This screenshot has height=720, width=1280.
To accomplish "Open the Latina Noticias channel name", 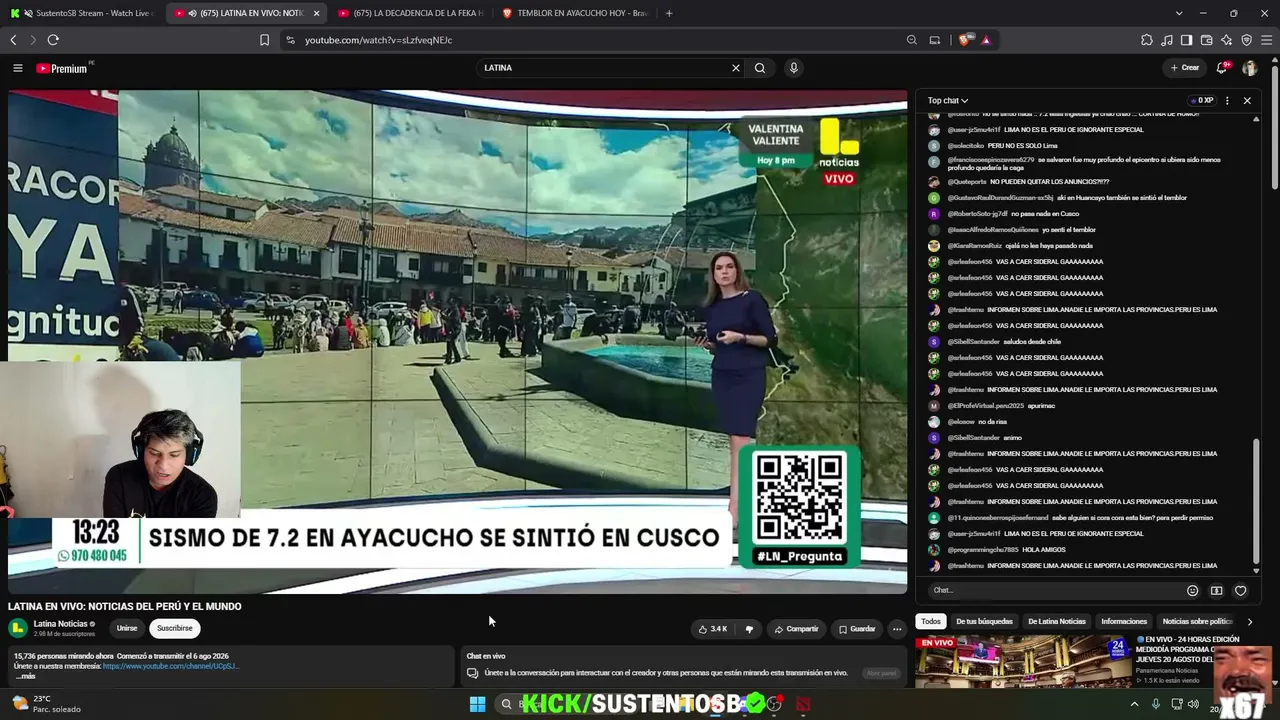I will (x=61, y=624).
